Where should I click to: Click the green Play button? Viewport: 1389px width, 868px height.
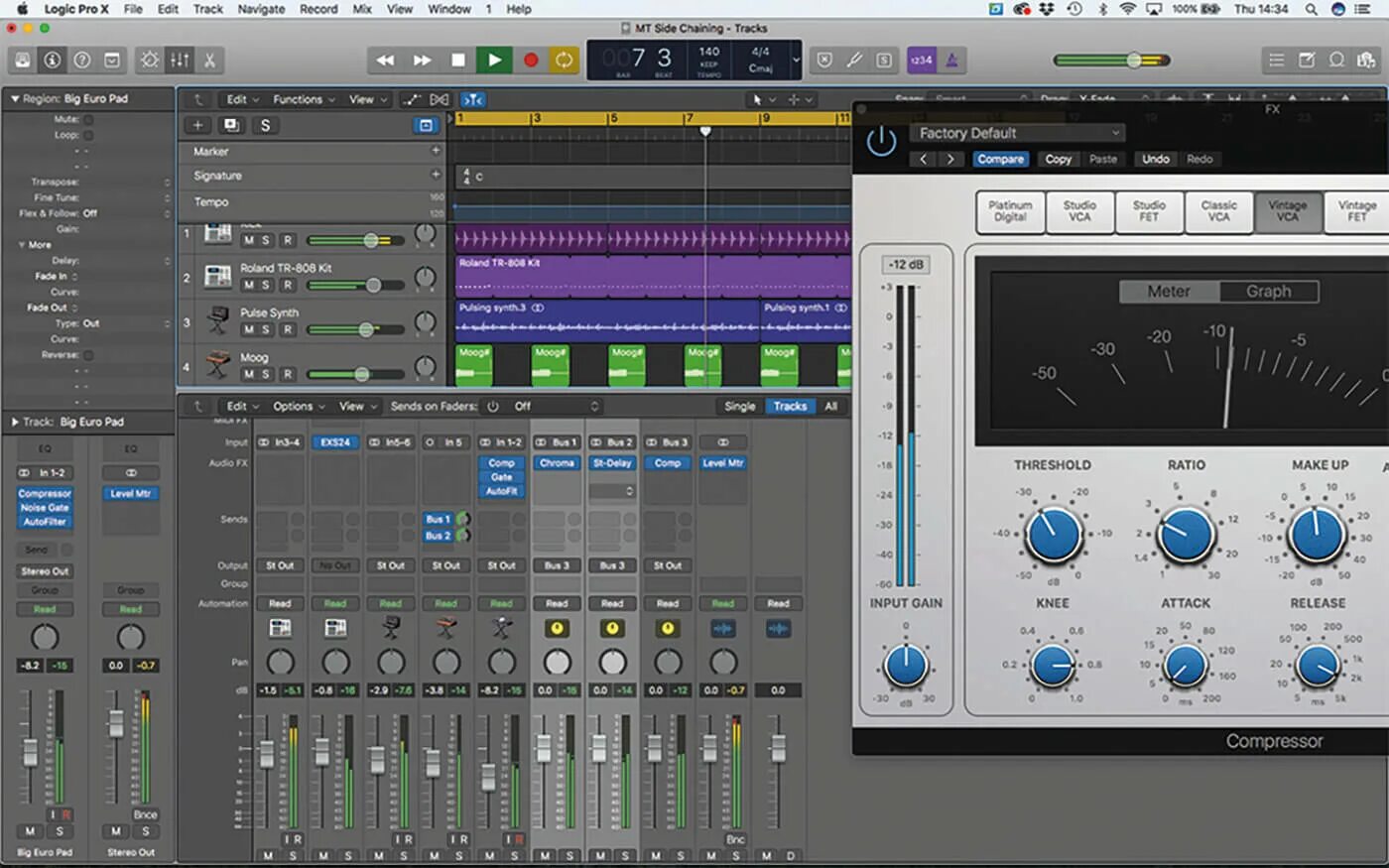click(493, 61)
